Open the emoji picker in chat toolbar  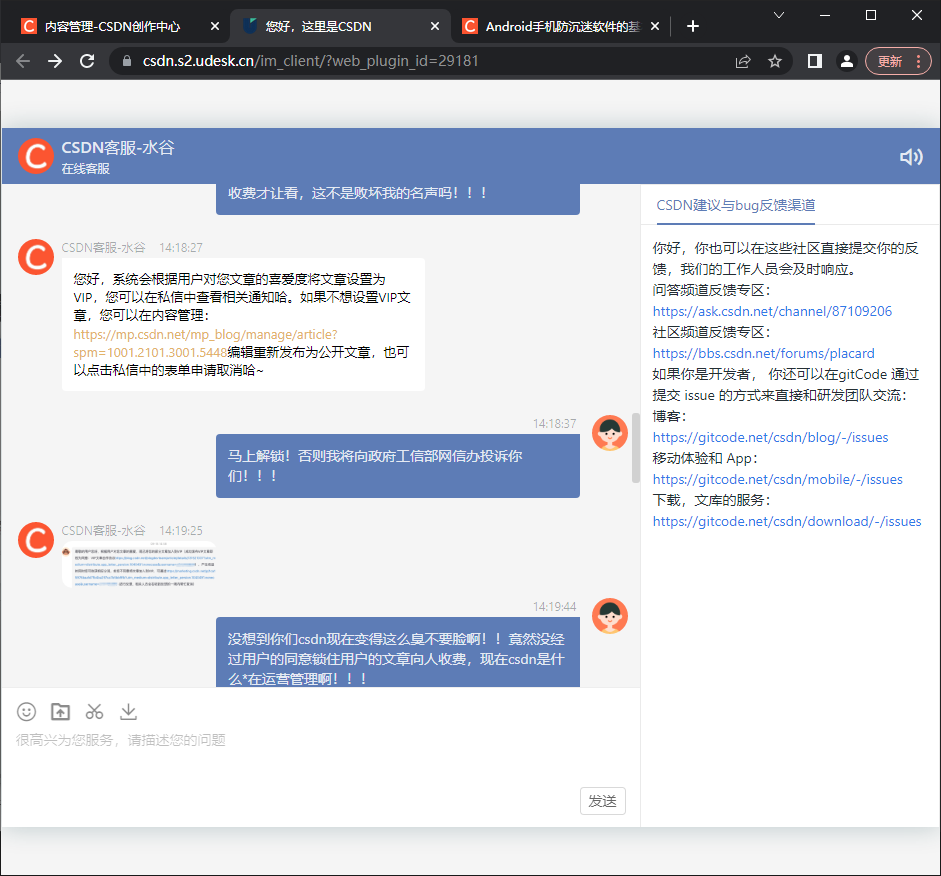tap(26, 712)
